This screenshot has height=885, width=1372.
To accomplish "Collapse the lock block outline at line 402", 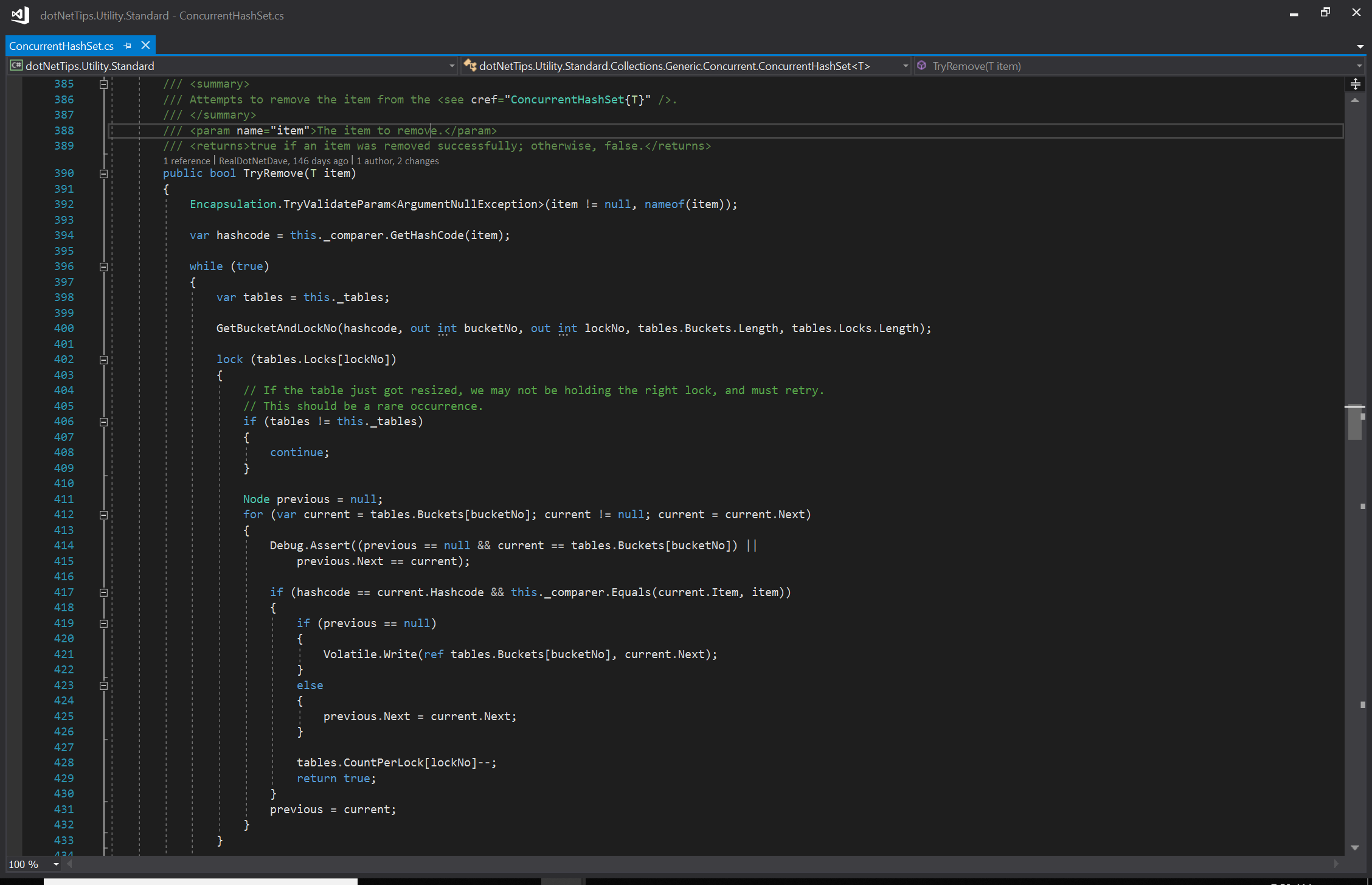I will pyautogui.click(x=103, y=359).
